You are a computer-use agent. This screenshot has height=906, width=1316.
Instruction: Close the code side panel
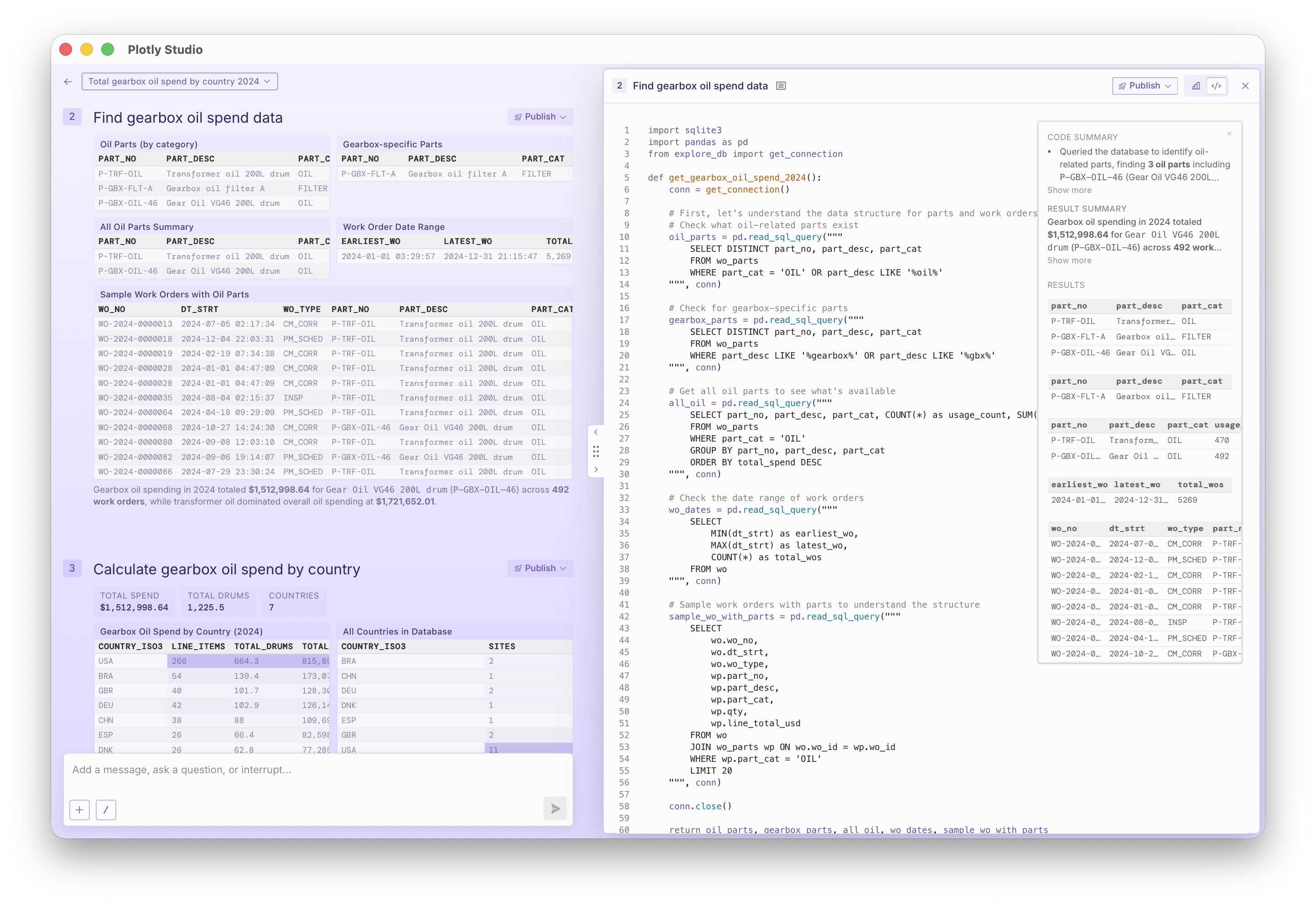tap(1245, 86)
